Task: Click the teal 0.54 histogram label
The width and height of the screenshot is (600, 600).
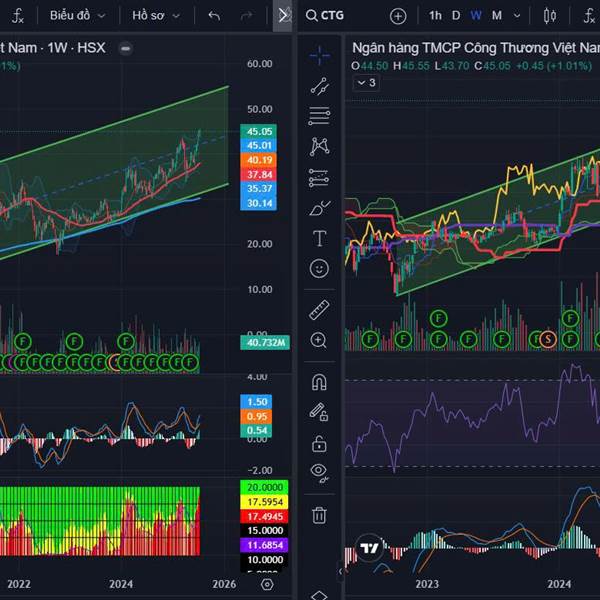Action: pos(256,430)
